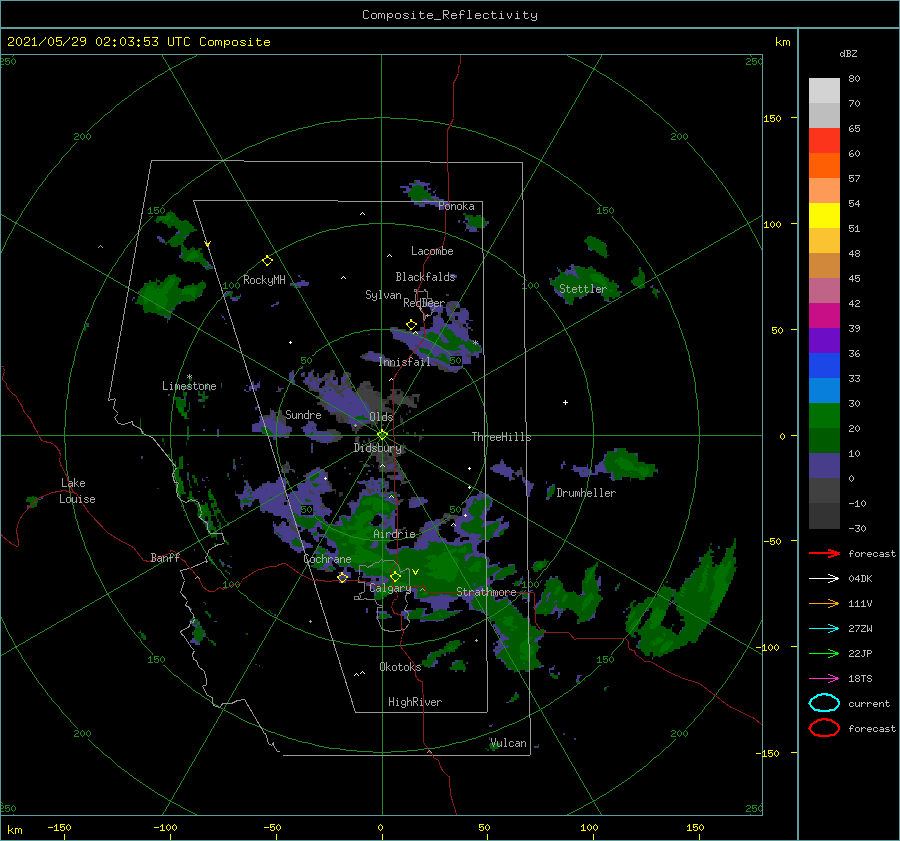900x841 pixels.
Task: Click the orange 111V arrow icon
Action: point(824,603)
